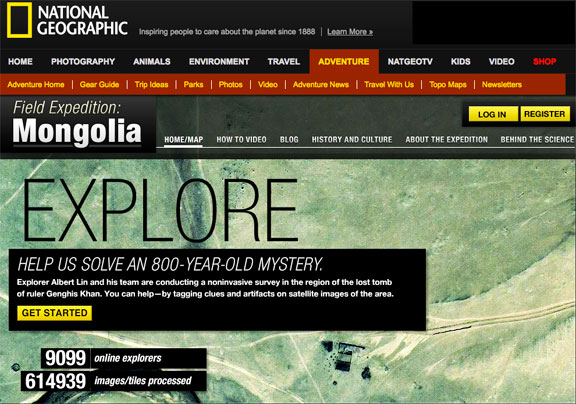The width and height of the screenshot is (576, 404).
Task: Open the Learn More link
Action: click(x=350, y=32)
